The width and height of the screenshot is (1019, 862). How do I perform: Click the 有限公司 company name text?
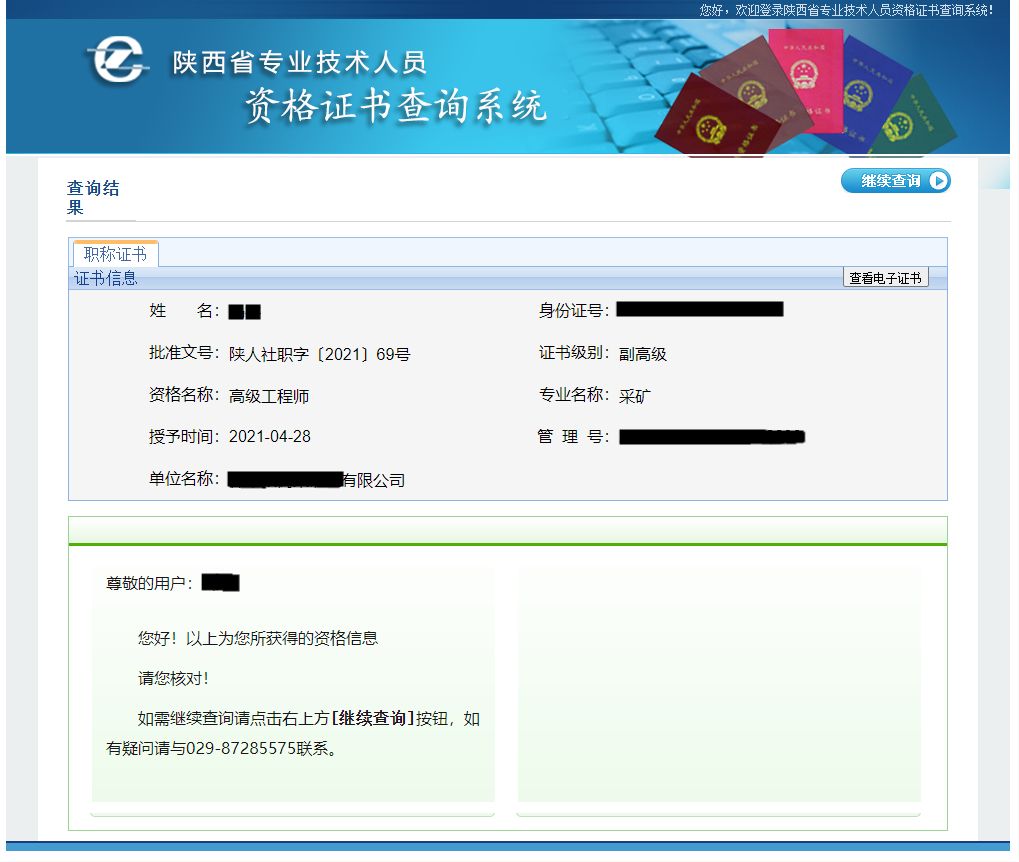[374, 480]
